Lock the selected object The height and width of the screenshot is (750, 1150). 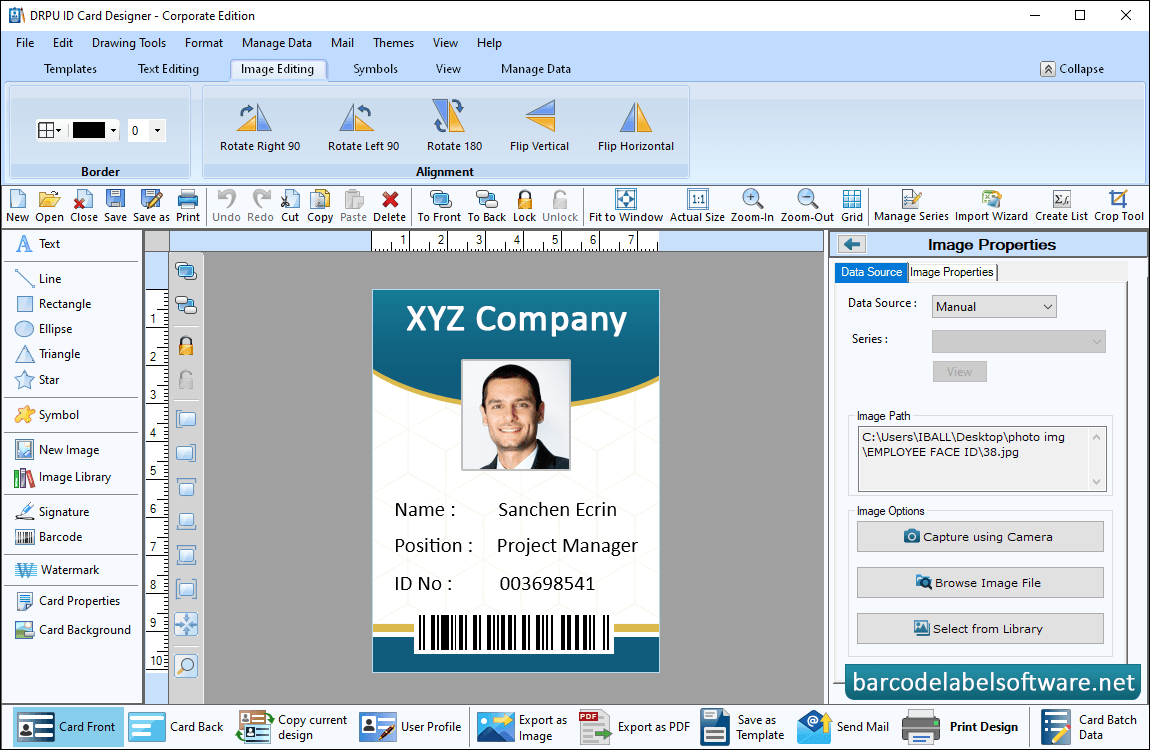524,205
